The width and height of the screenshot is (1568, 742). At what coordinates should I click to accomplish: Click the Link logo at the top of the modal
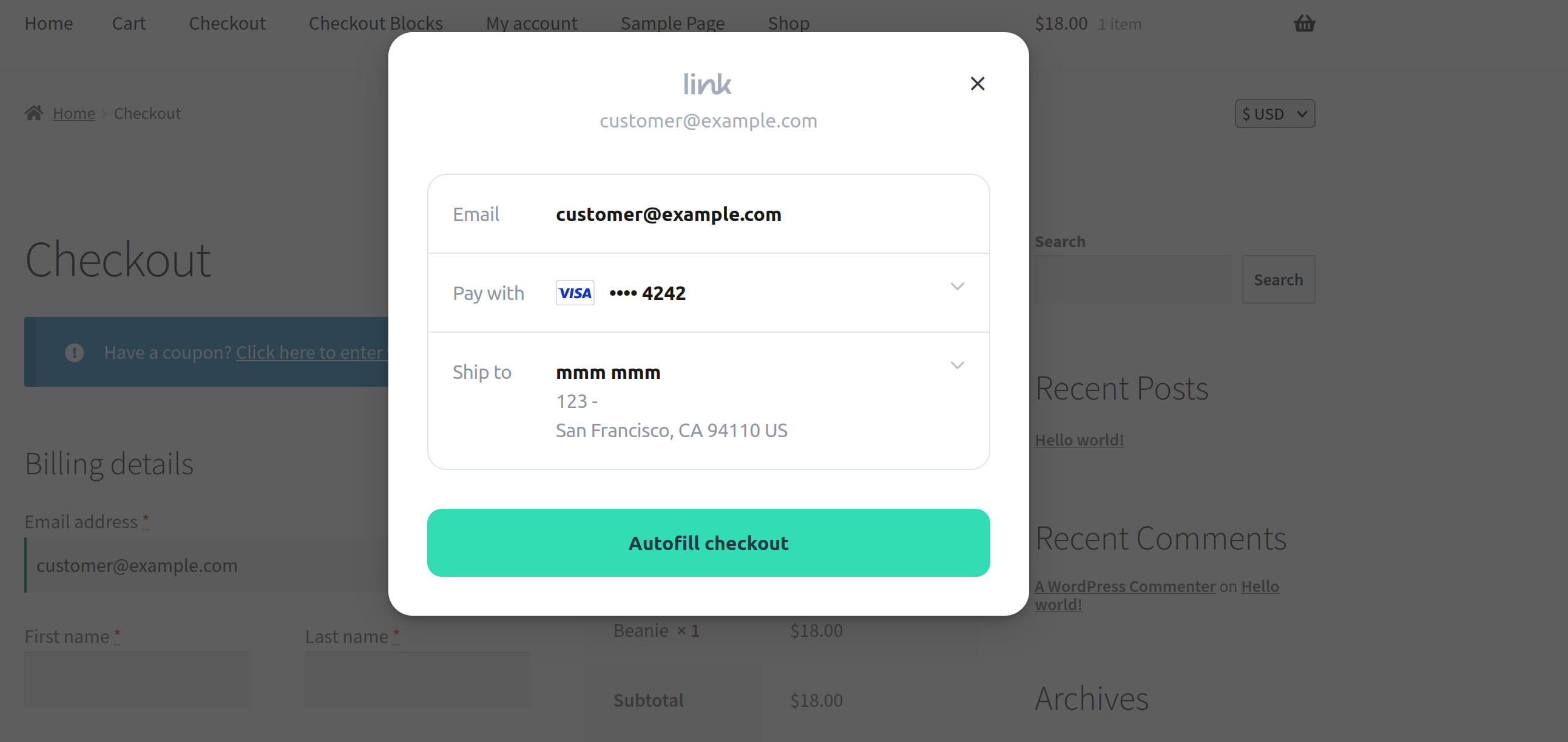(x=708, y=83)
